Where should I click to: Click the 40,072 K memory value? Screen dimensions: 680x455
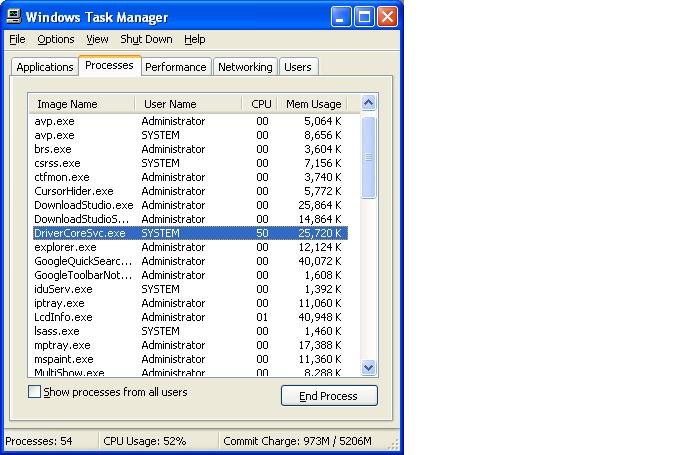pyautogui.click(x=320, y=261)
